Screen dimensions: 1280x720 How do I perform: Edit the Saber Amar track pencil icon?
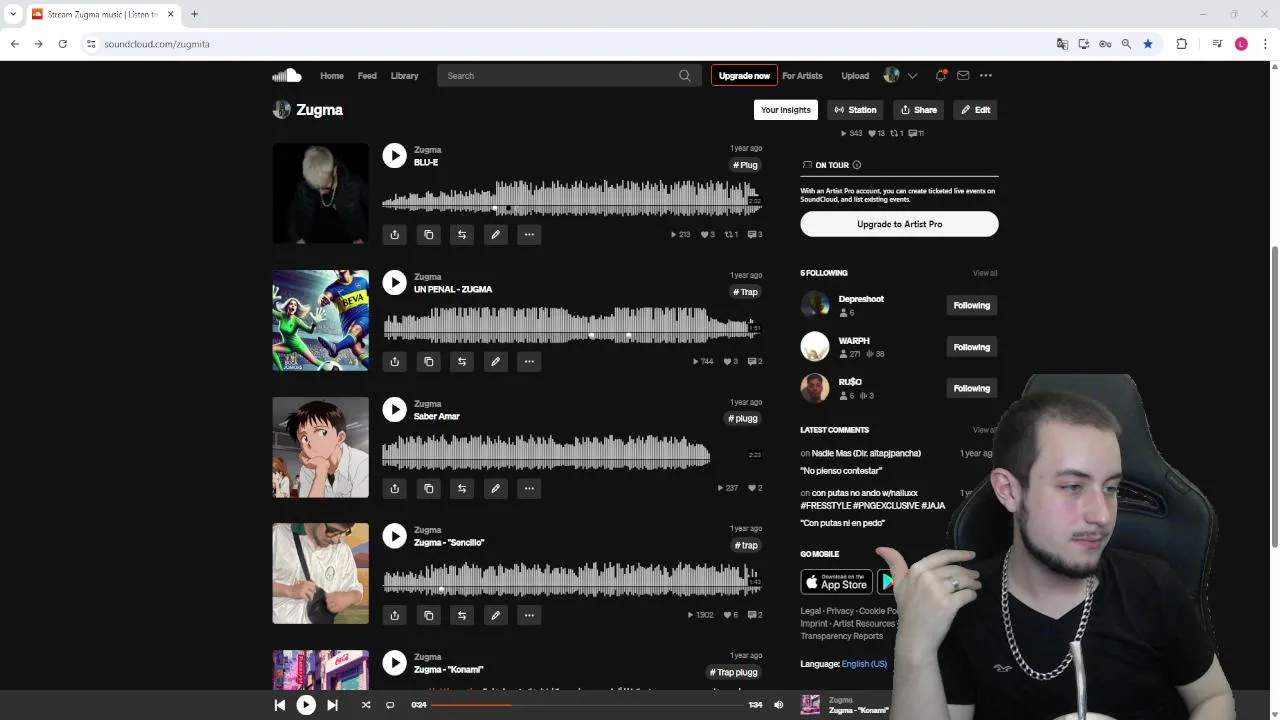pyautogui.click(x=495, y=488)
